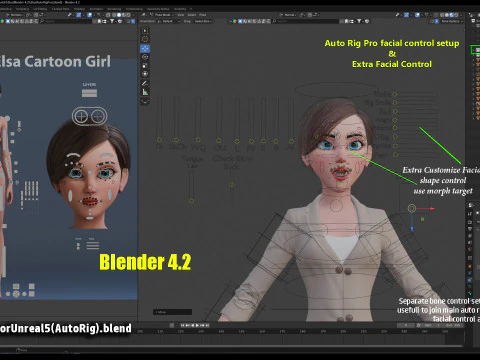Switch to Rendering workspace tab
Screen dimensions: 480x360
click(114, 9)
